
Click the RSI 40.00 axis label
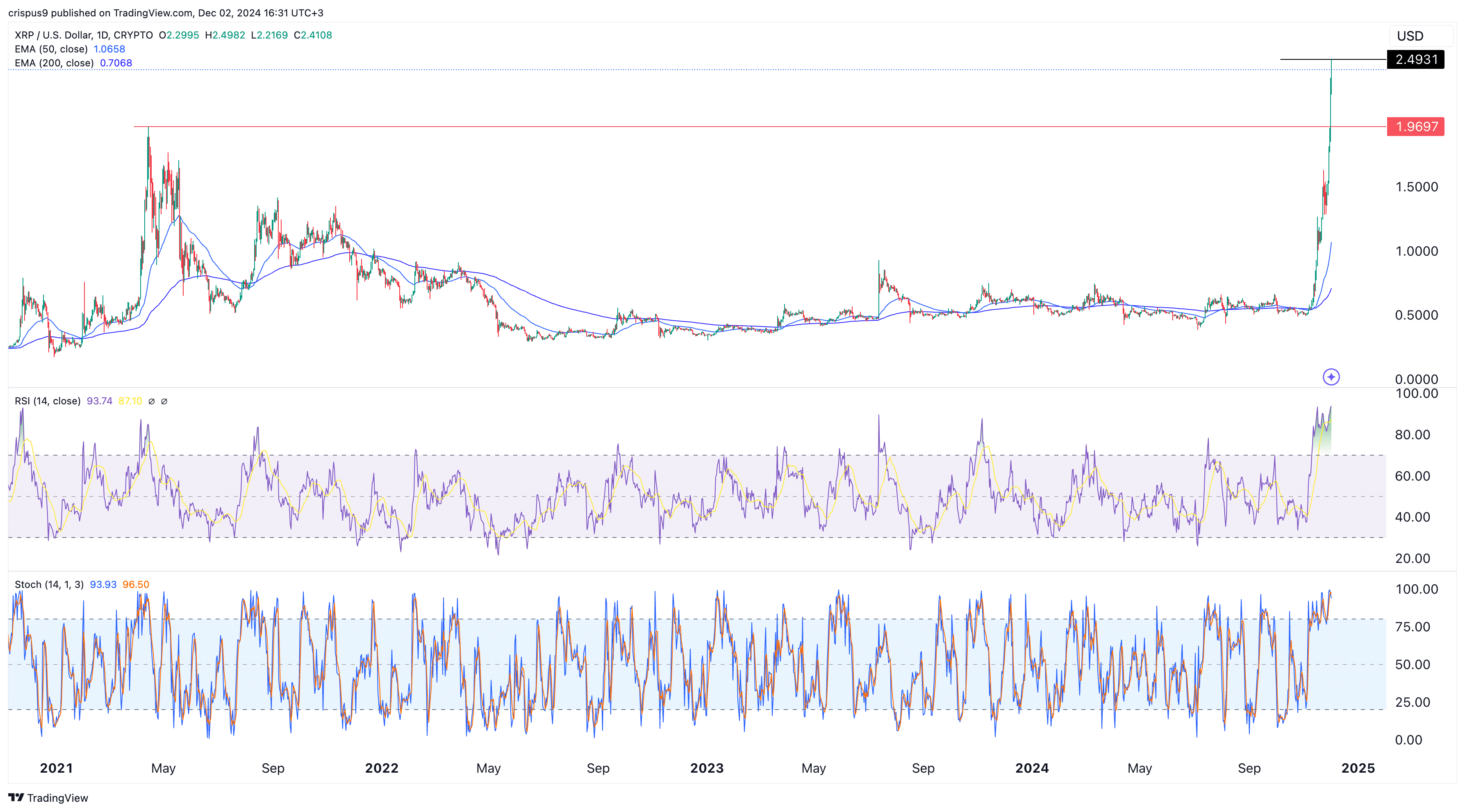1413,517
